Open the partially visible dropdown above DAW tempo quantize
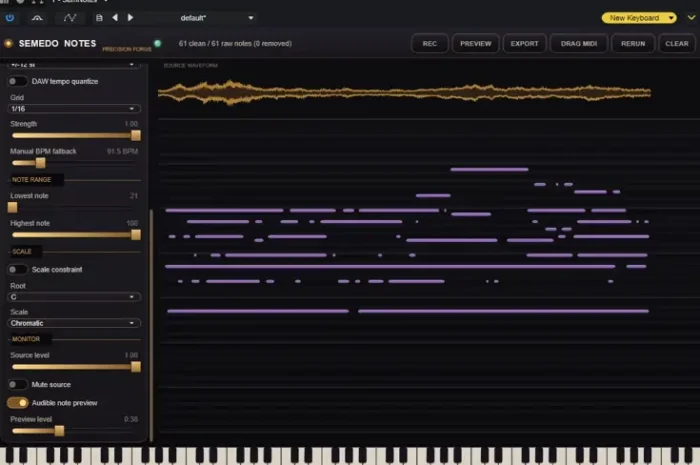The height and width of the screenshot is (465, 700). 74,65
